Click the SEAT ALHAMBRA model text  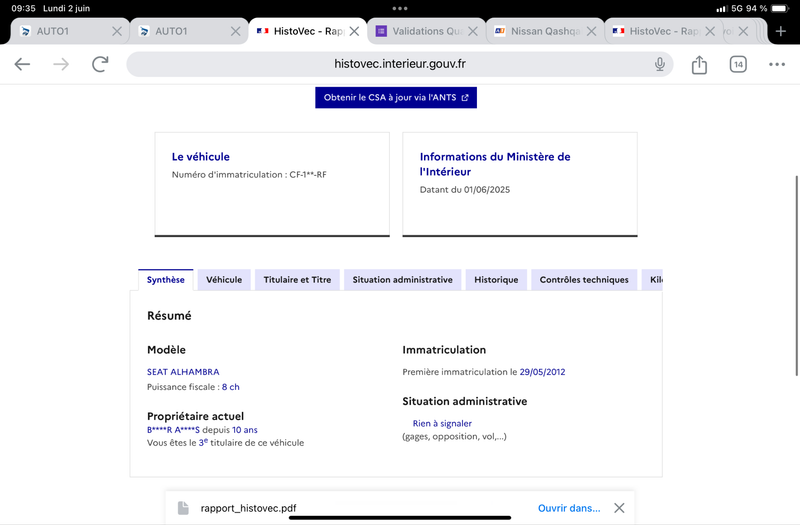tap(183, 372)
